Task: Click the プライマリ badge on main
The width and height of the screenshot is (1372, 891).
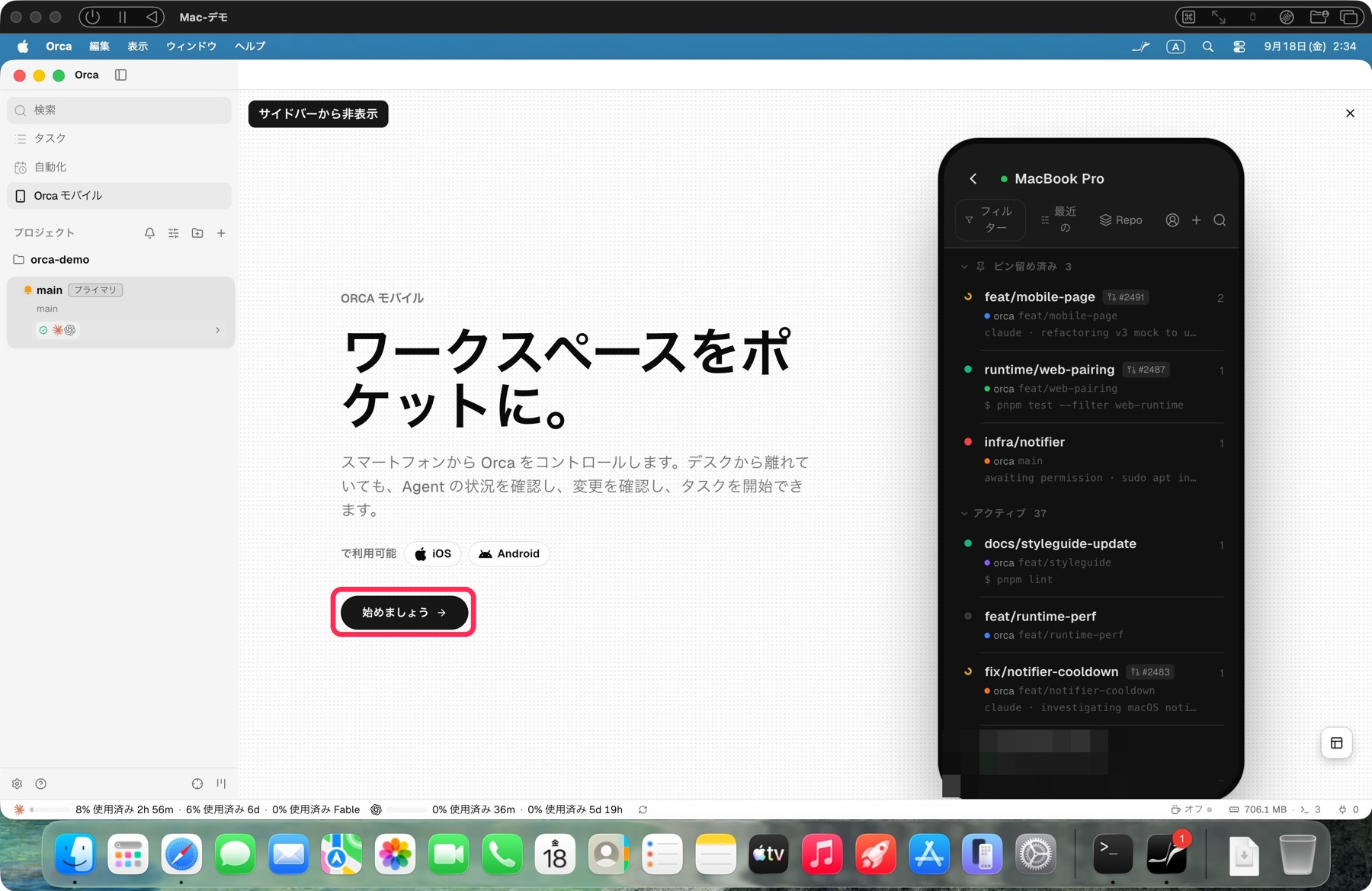Action: pos(95,290)
